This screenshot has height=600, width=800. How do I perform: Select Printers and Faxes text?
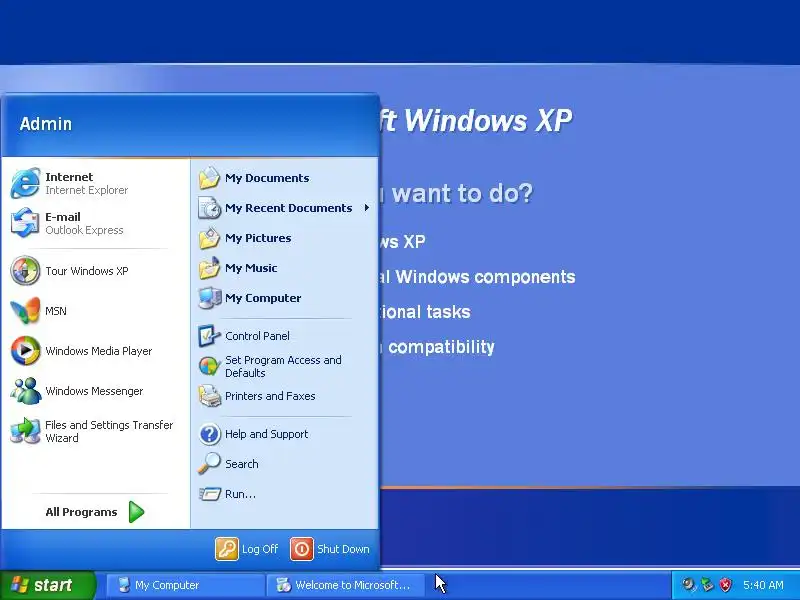click(x=270, y=396)
